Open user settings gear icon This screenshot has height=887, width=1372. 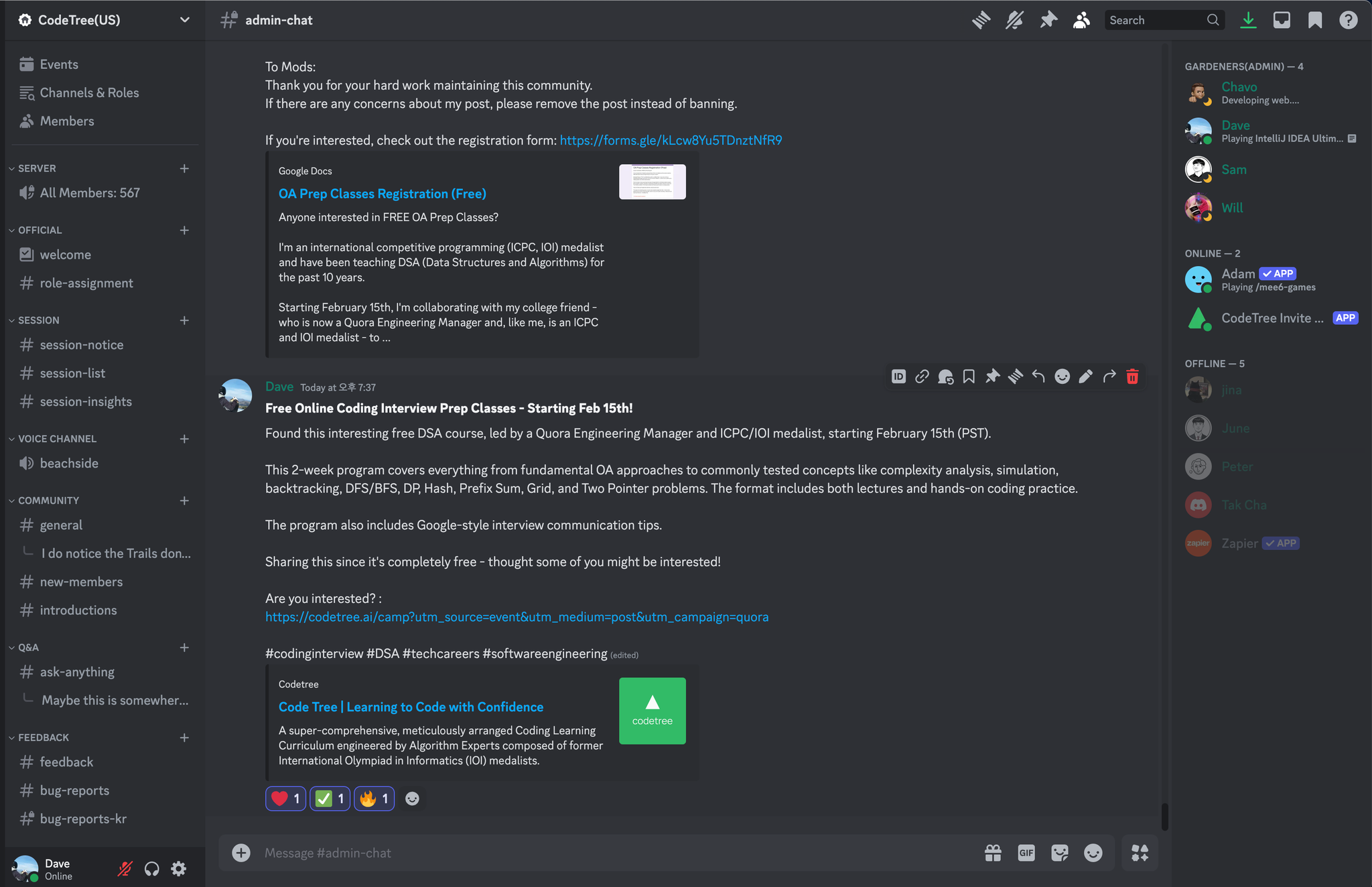178,869
